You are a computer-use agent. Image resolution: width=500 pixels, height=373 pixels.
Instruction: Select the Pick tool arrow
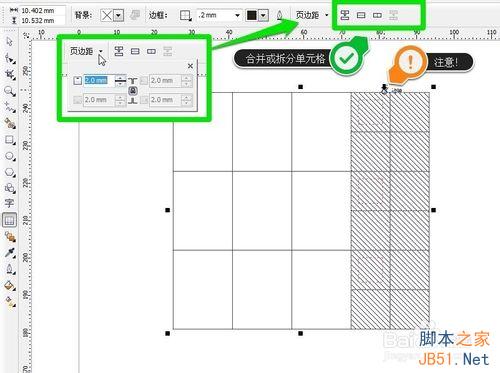[9, 41]
